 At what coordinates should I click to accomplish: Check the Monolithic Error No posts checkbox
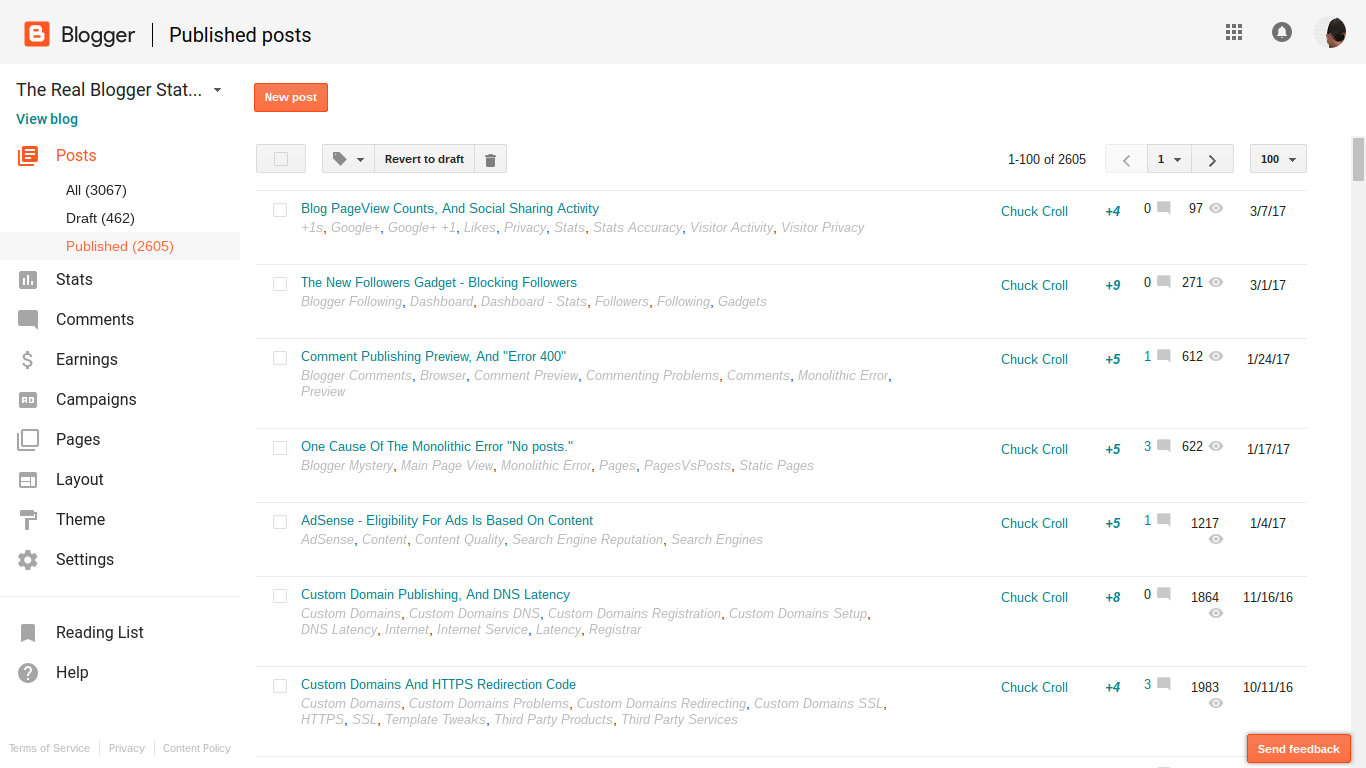coord(280,448)
